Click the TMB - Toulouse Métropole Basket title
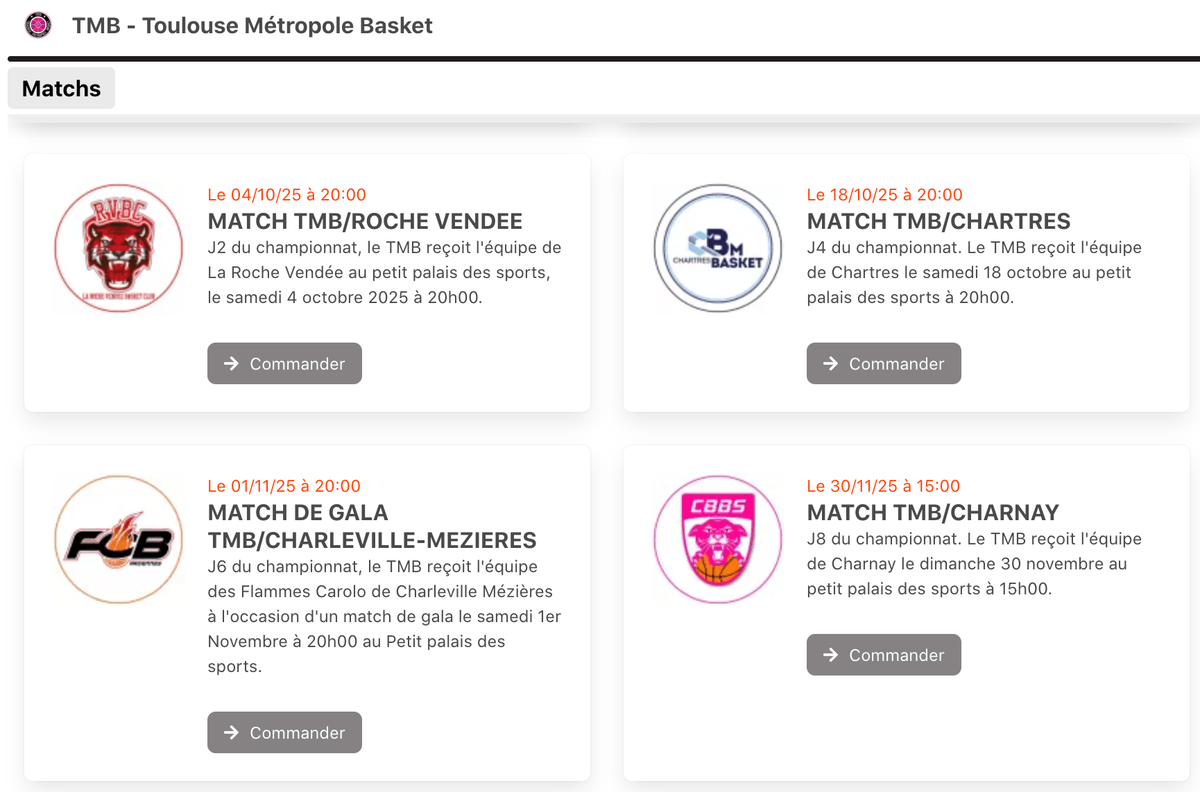 pyautogui.click(x=252, y=26)
